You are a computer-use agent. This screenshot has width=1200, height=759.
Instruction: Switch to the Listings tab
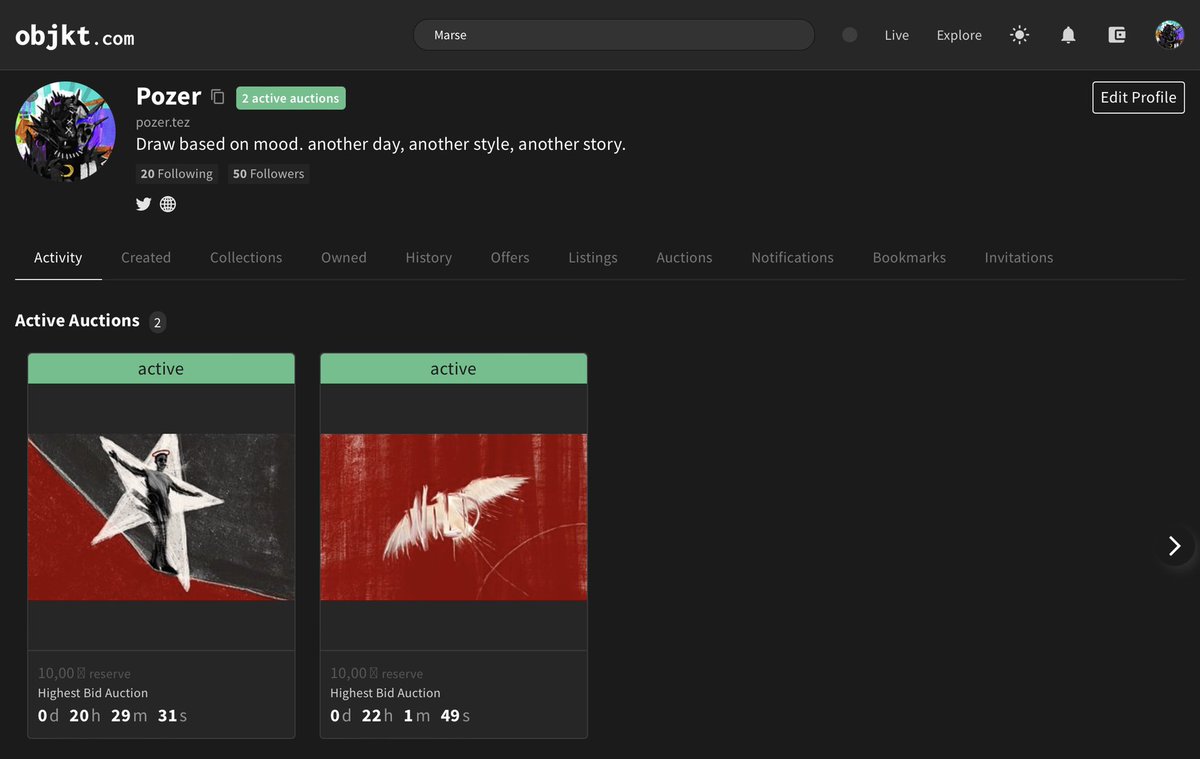593,257
